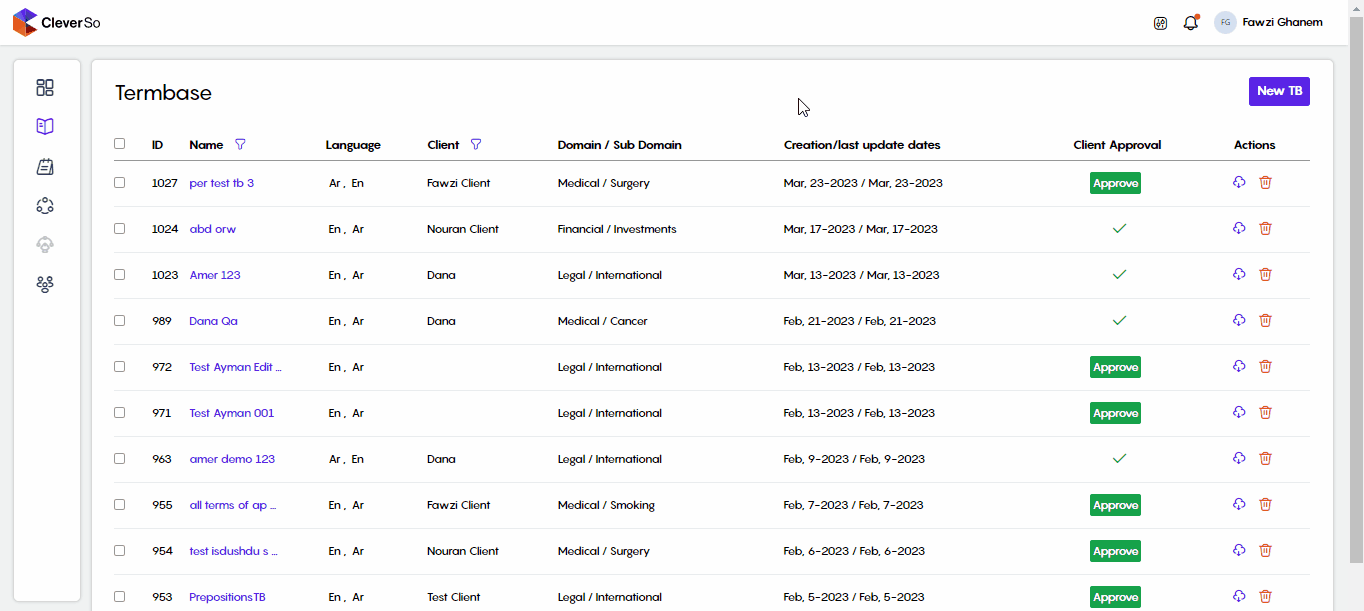The image size is (1364, 611).
Task: Check the row with ID 955
Action: click(x=120, y=505)
